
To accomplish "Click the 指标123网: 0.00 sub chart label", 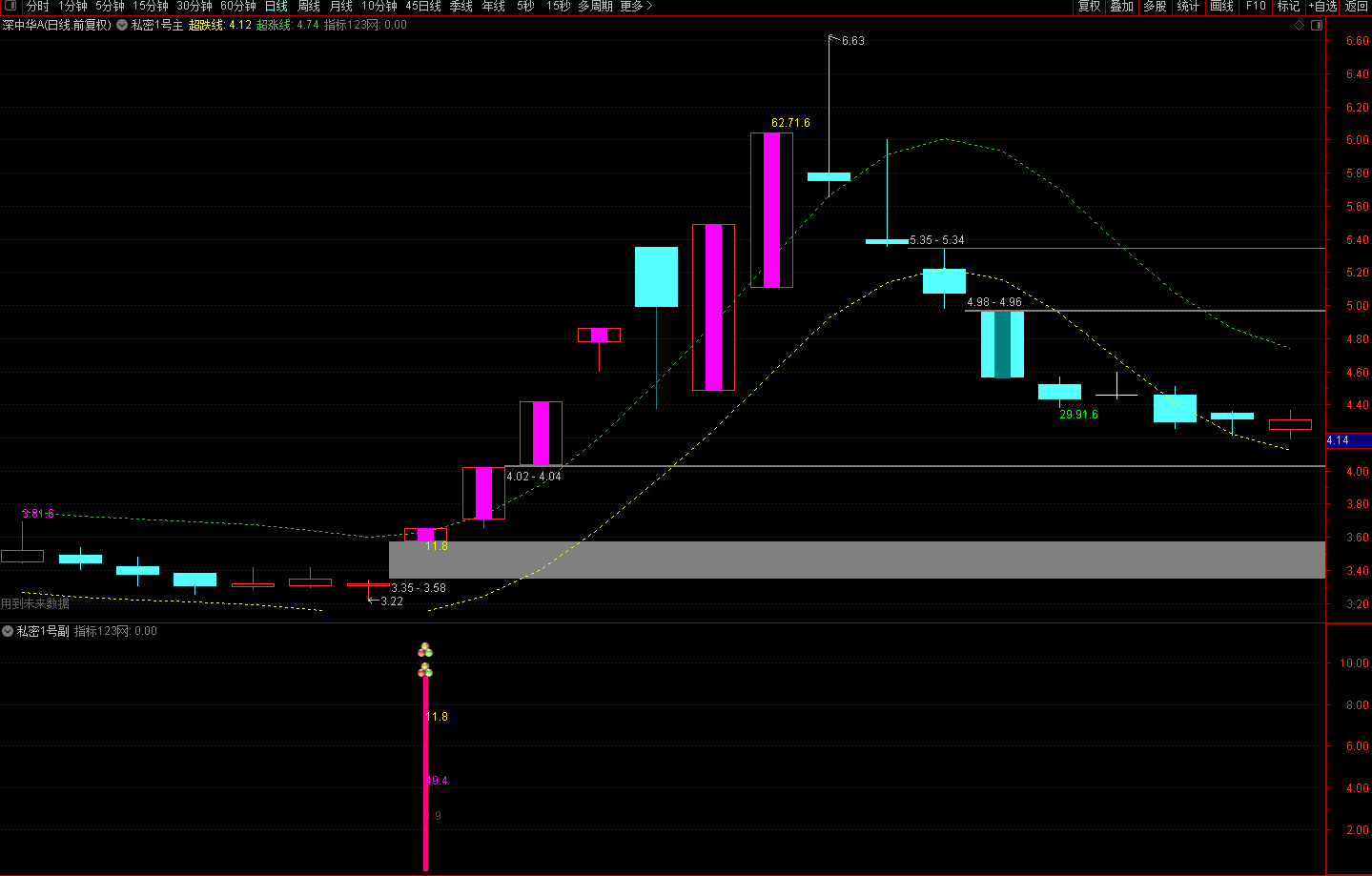I will 115,631.
